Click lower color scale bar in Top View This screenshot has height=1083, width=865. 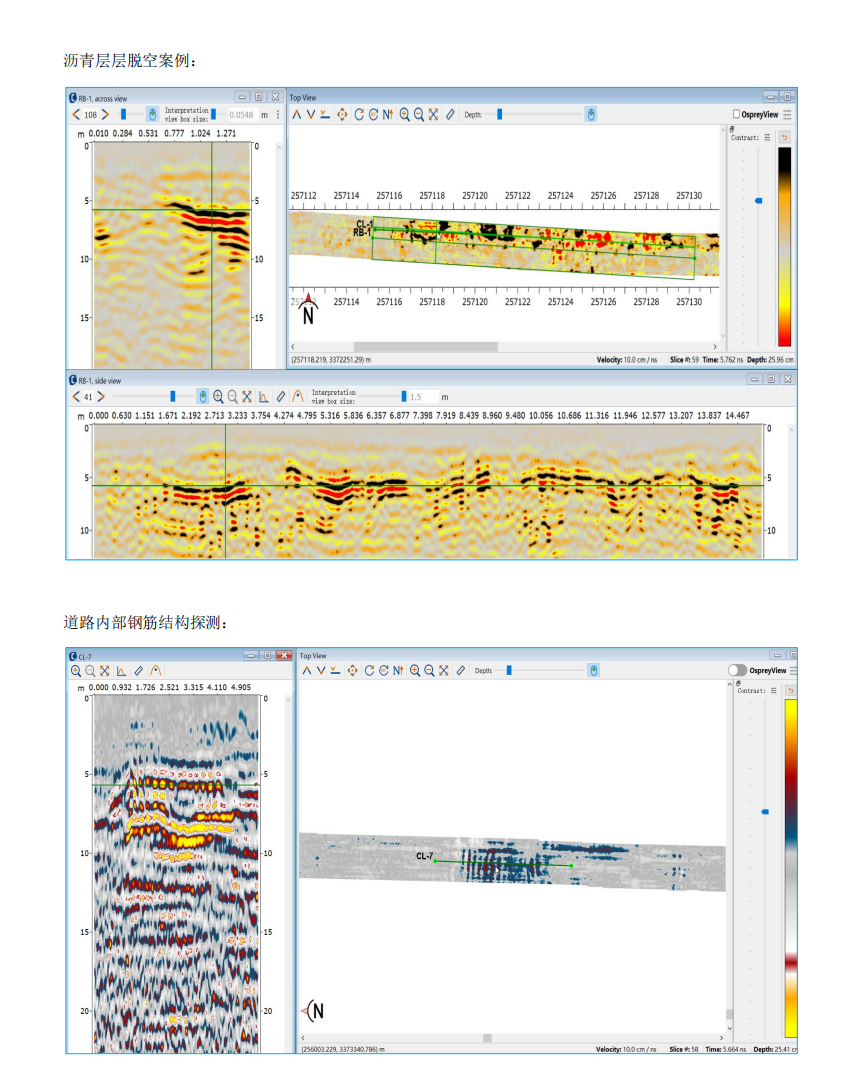point(791,868)
